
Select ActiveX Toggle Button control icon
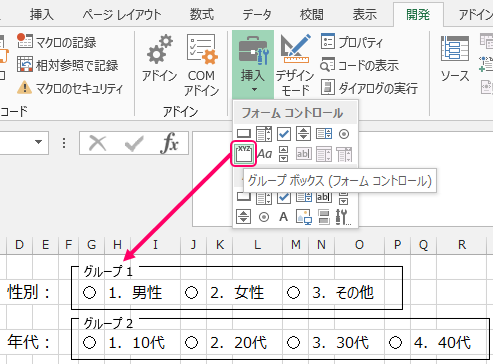(324, 217)
